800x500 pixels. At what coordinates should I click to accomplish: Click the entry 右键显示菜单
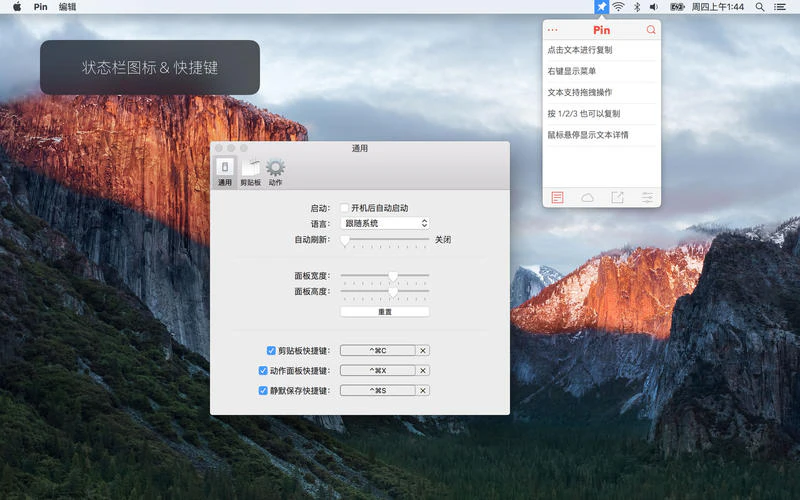click(x=602, y=71)
